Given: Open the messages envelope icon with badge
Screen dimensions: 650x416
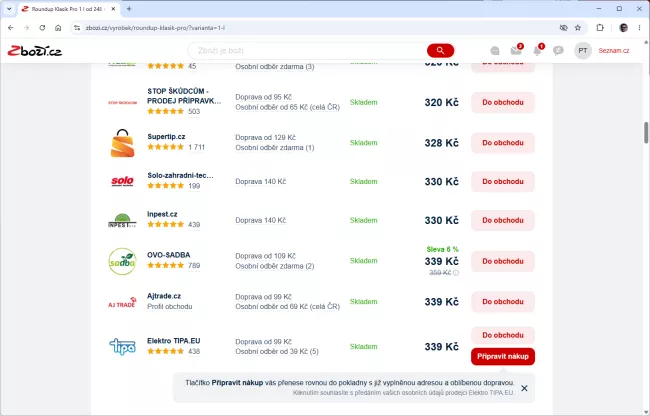Looking at the screenshot, I should click(x=516, y=51).
